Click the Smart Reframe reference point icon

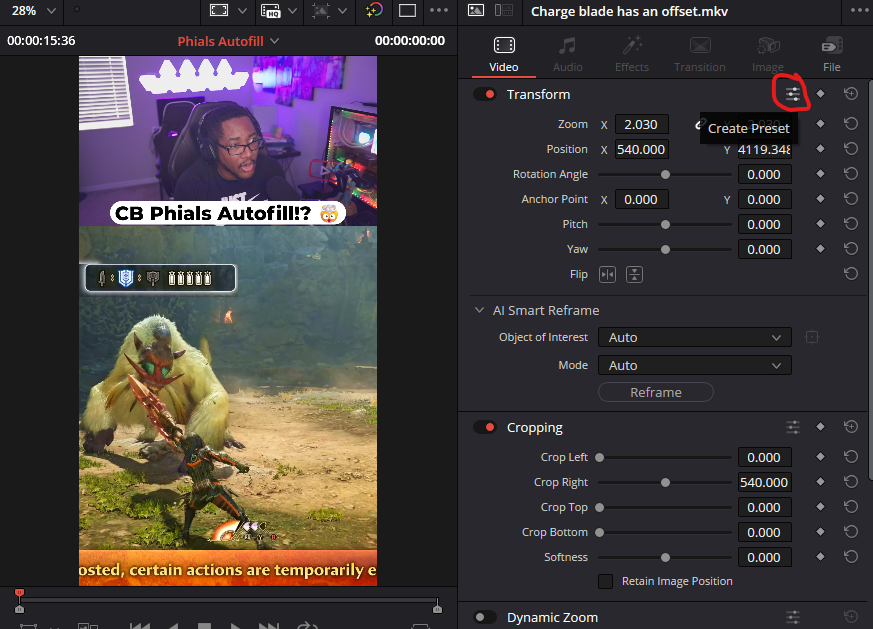point(812,337)
